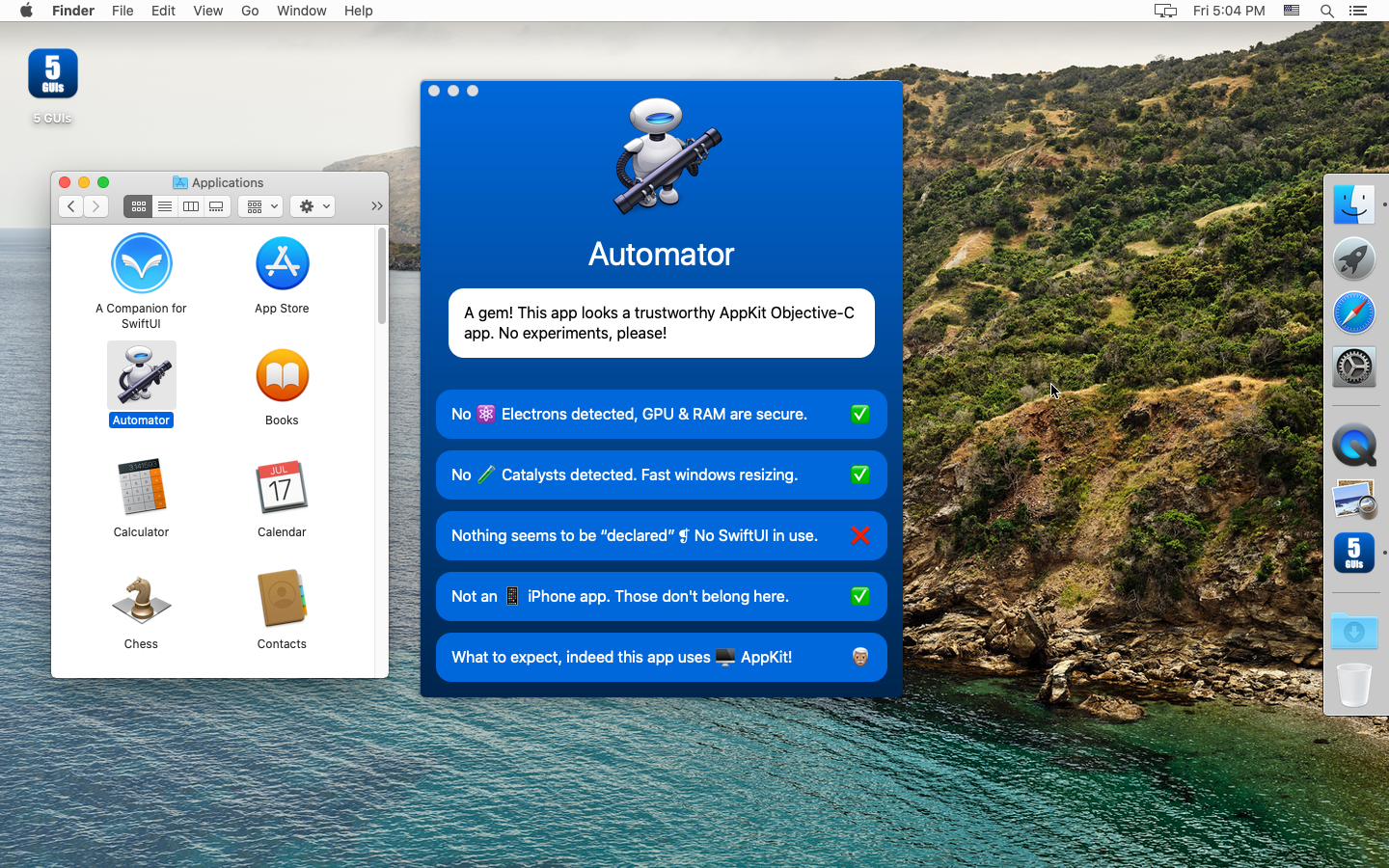Image resolution: width=1389 pixels, height=868 pixels.
Task: Select the Chess app icon
Action: [141, 599]
